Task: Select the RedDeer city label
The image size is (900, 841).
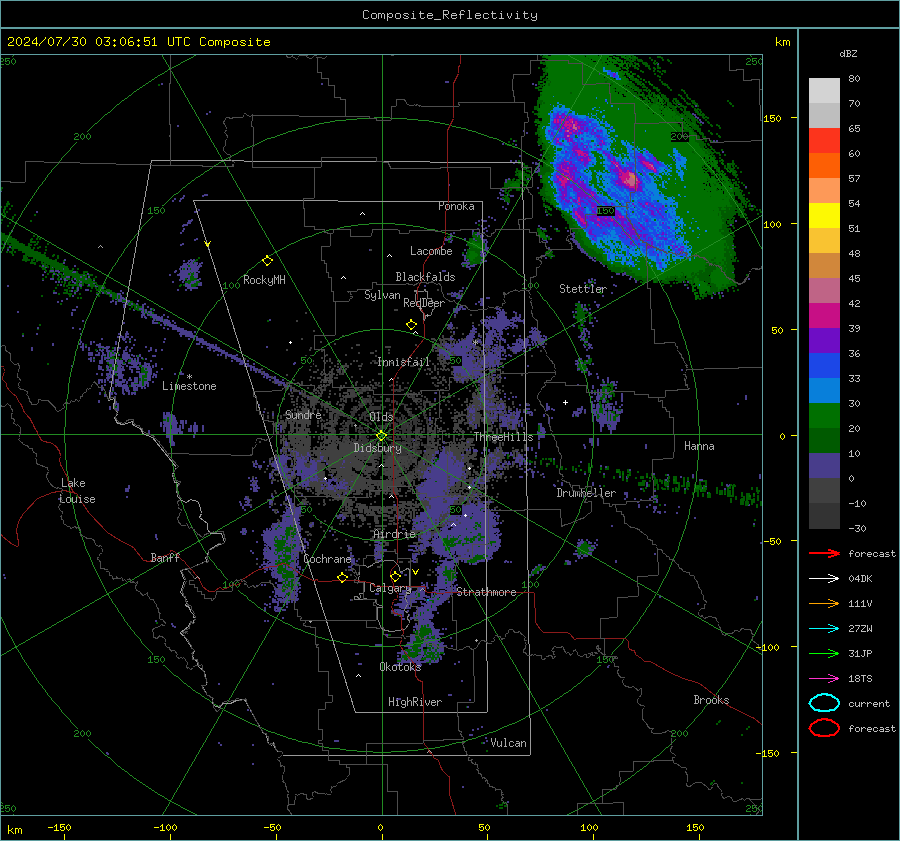Action: click(x=424, y=303)
